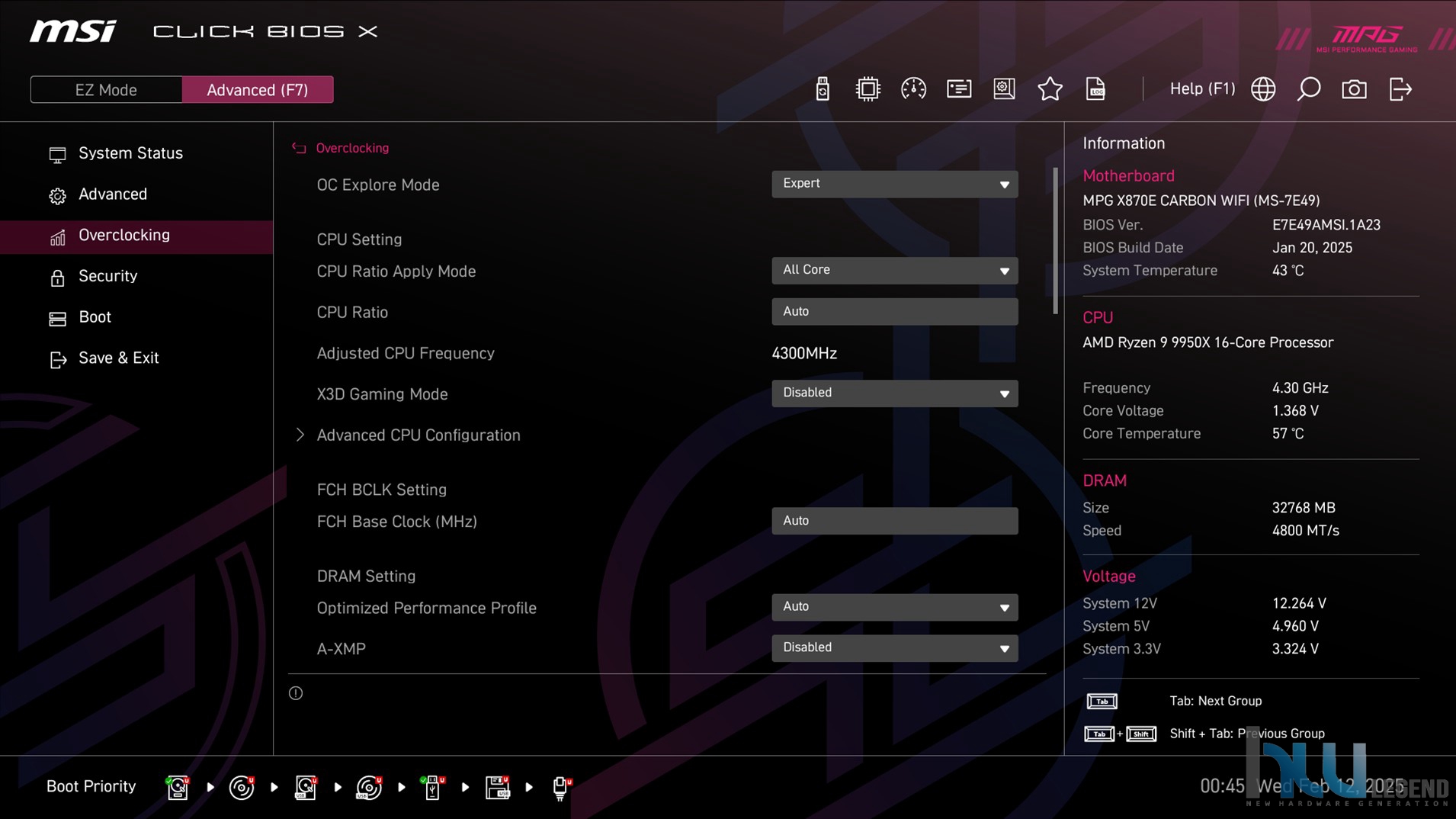1456x819 pixels.
Task: Open Optimized Performance Profile dropdown
Action: pyautogui.click(x=894, y=607)
